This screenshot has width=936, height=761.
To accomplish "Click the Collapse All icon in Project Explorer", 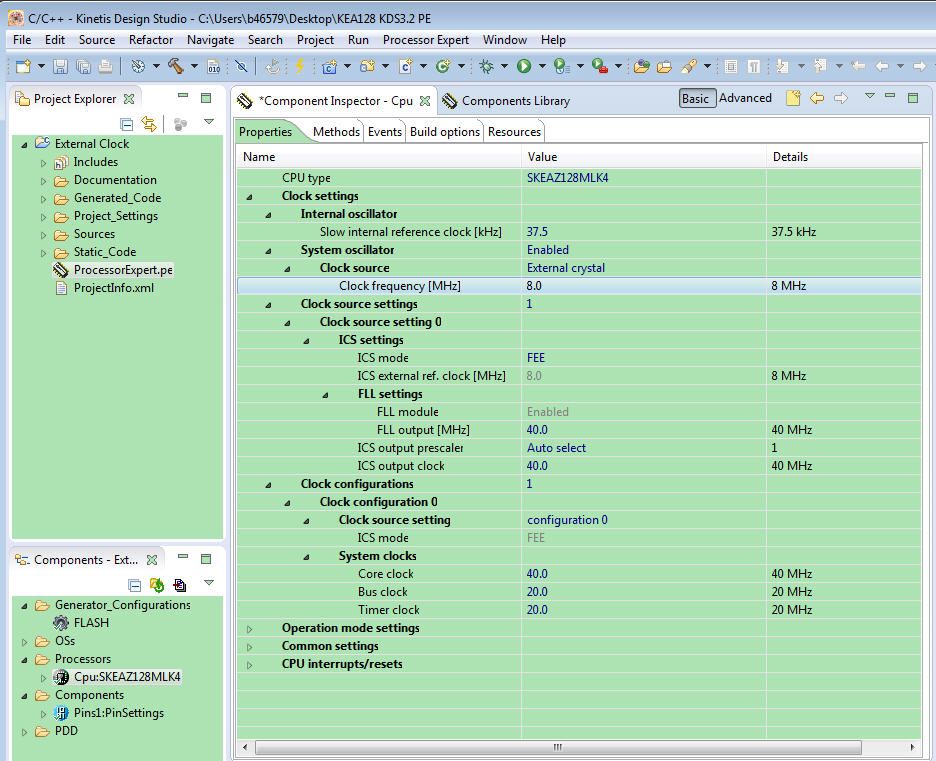I will point(126,124).
